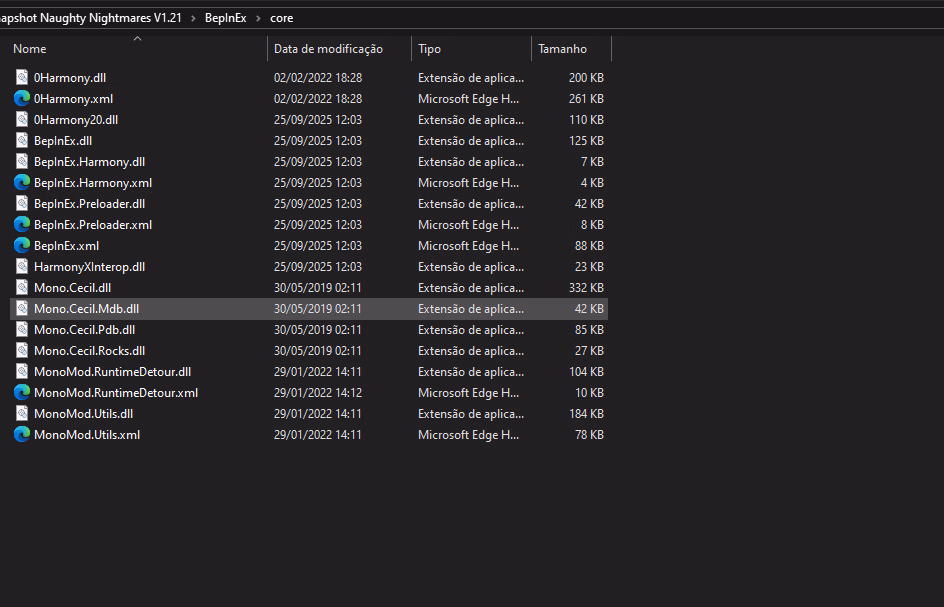Click breadcrumb chevron between BepInEx and core
The height and width of the screenshot is (607, 944).
258,18
